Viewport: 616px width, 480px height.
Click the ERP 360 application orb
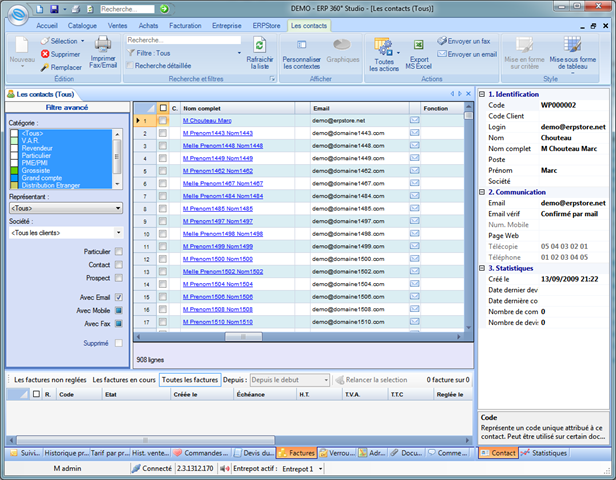[18, 15]
